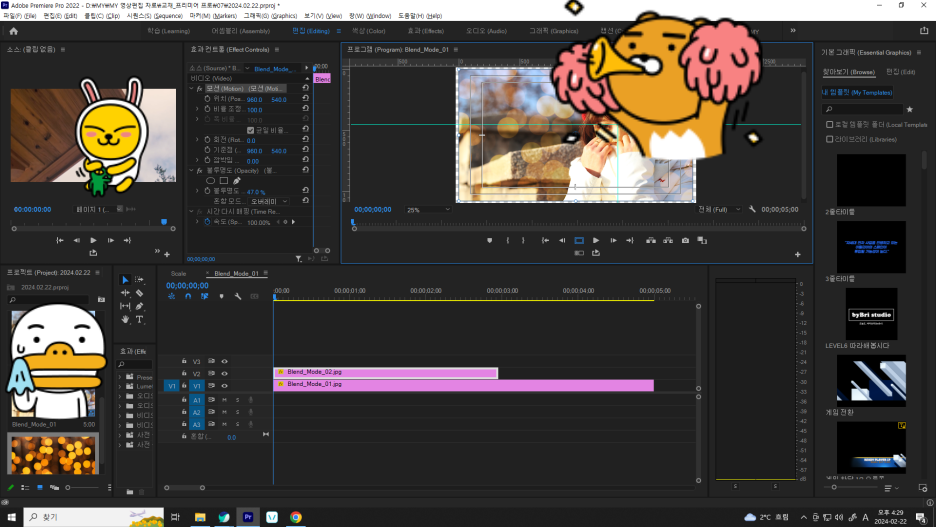
Task: Toggle lock on track V2
Action: click(184, 374)
